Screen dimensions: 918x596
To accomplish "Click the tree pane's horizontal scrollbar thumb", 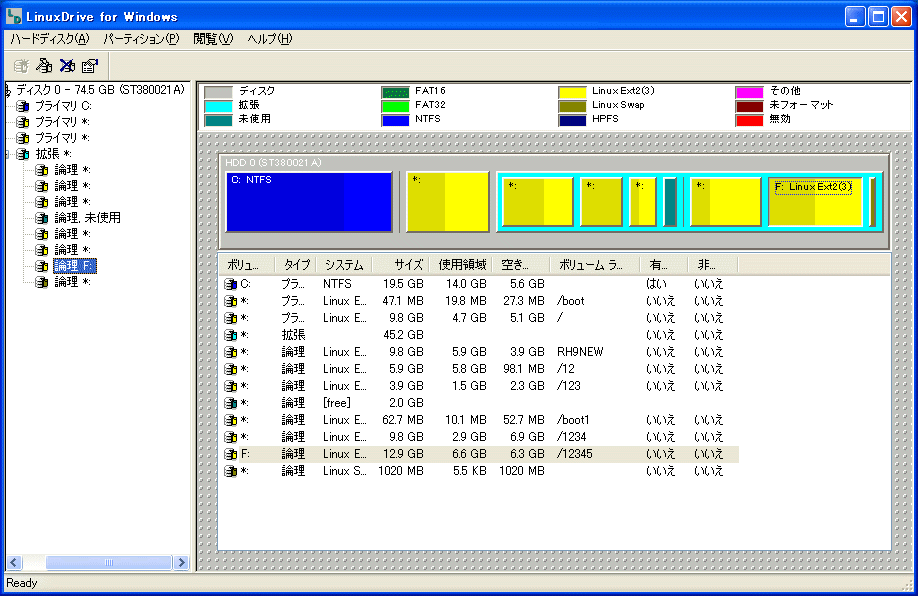I will pos(109,563).
